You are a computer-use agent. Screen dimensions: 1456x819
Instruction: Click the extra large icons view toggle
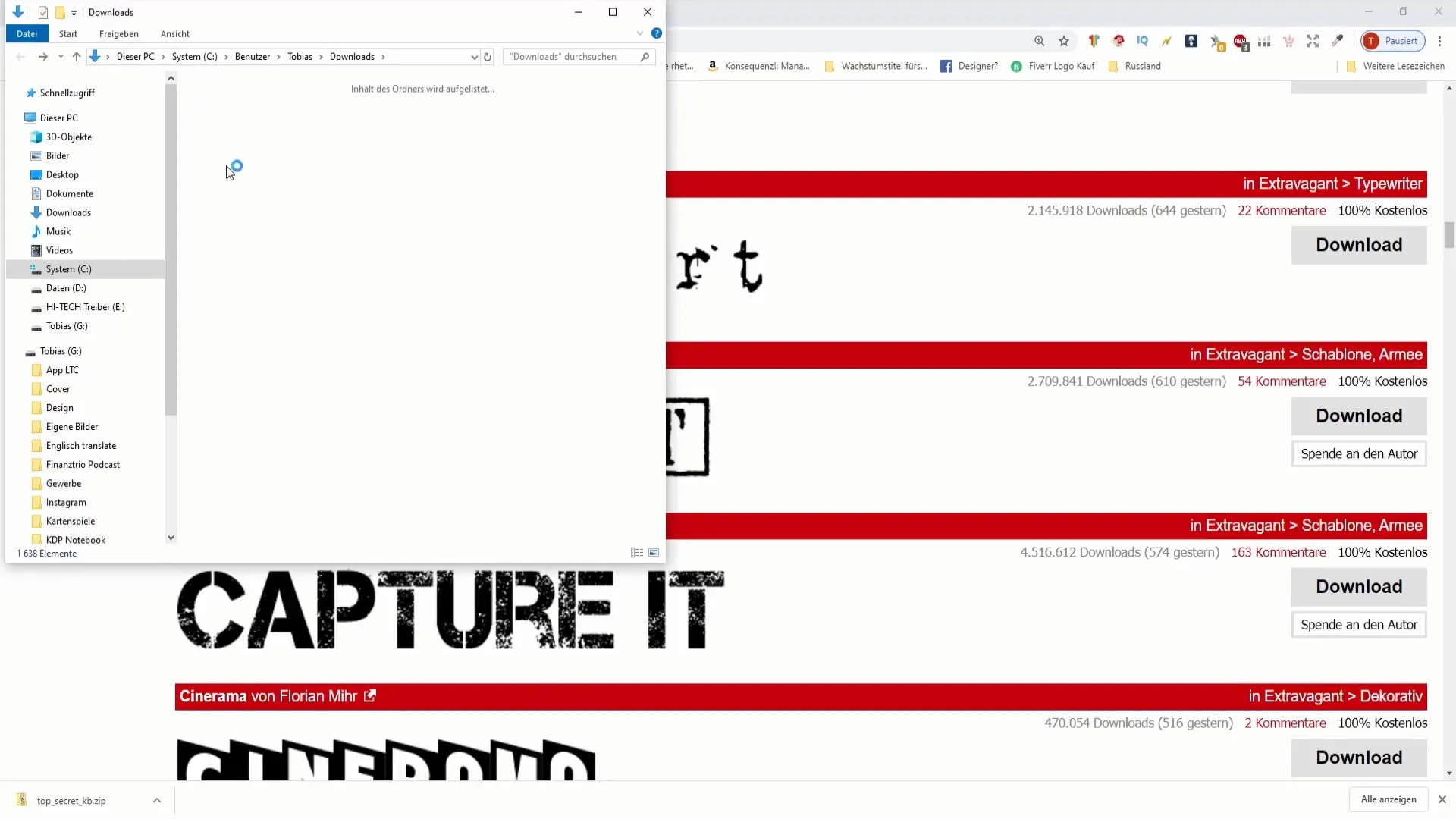click(x=654, y=552)
